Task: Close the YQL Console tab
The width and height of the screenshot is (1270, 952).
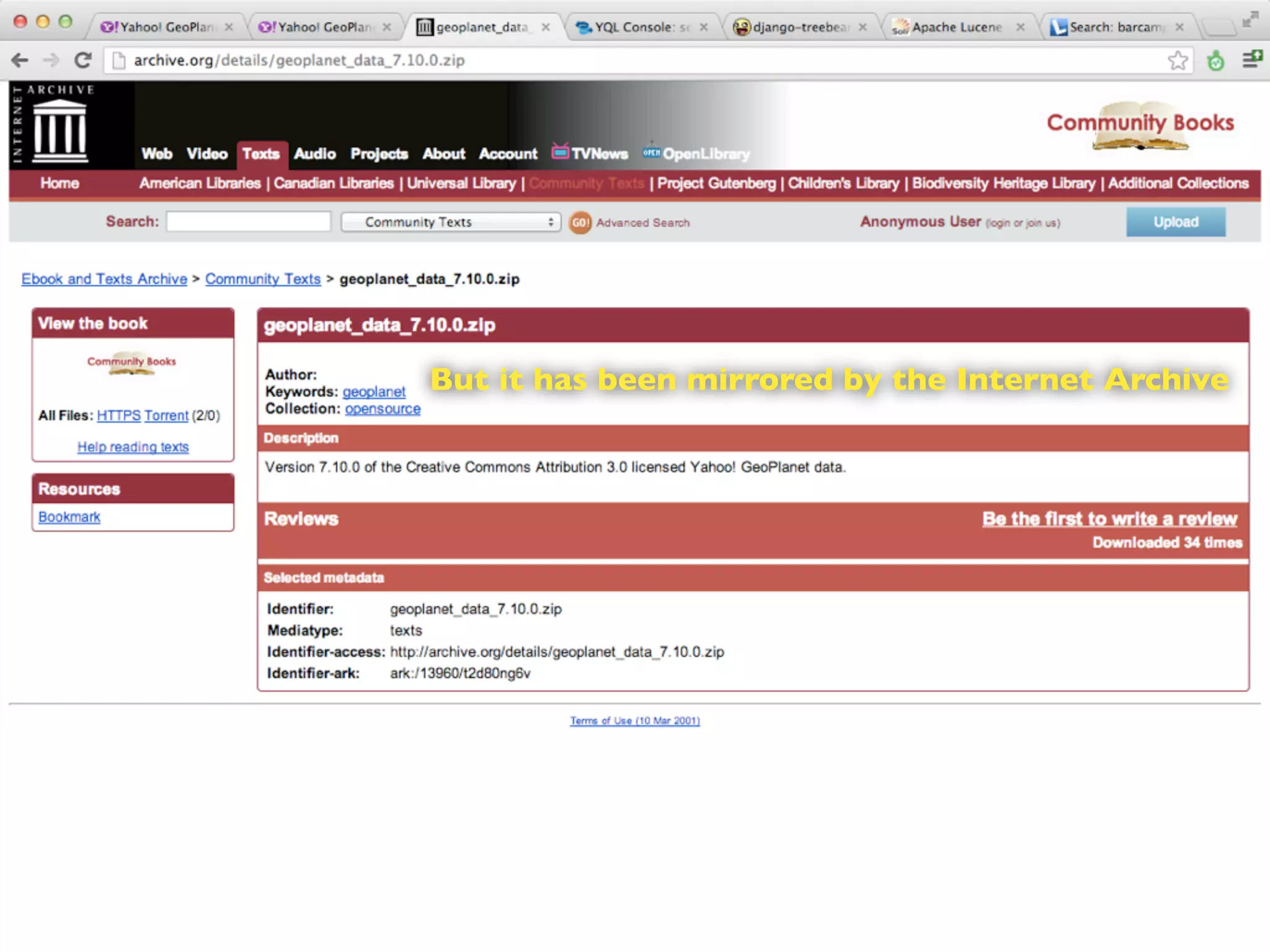Action: click(704, 27)
